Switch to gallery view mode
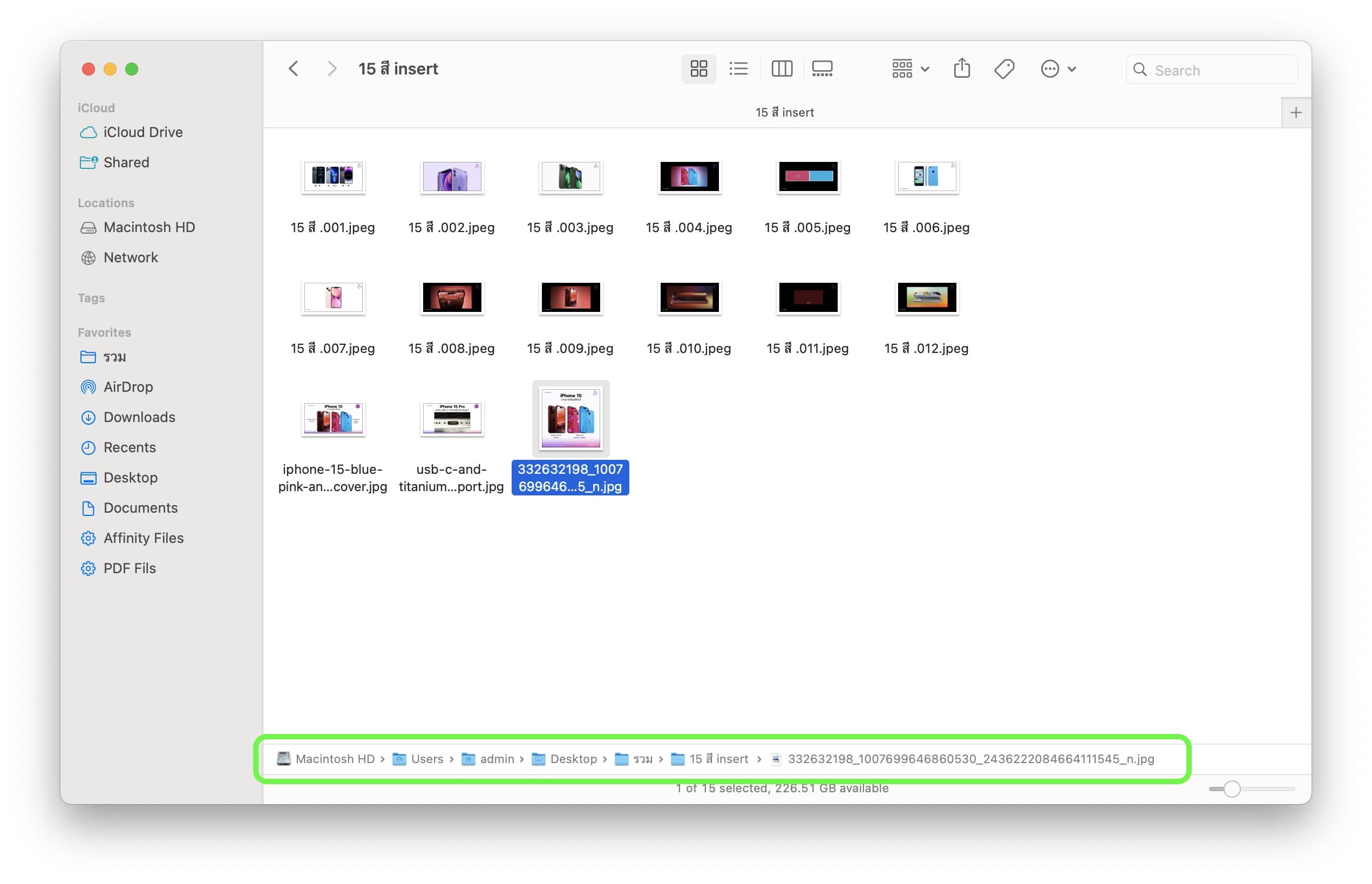 (822, 69)
